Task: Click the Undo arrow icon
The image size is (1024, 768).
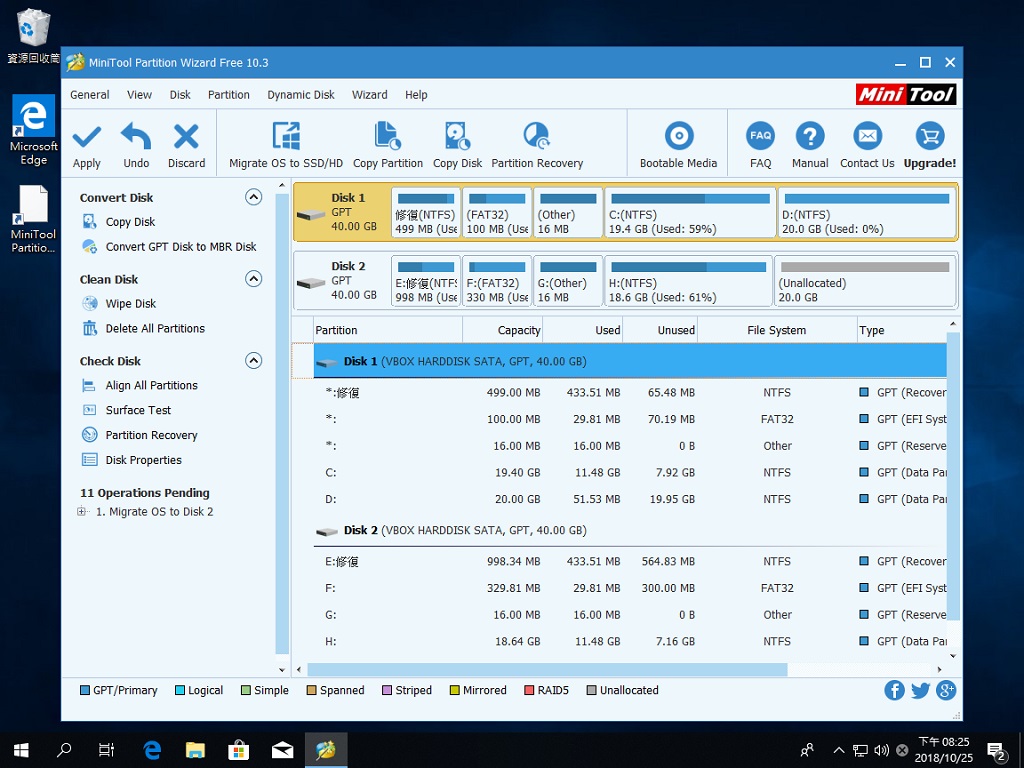Action: [x=136, y=136]
